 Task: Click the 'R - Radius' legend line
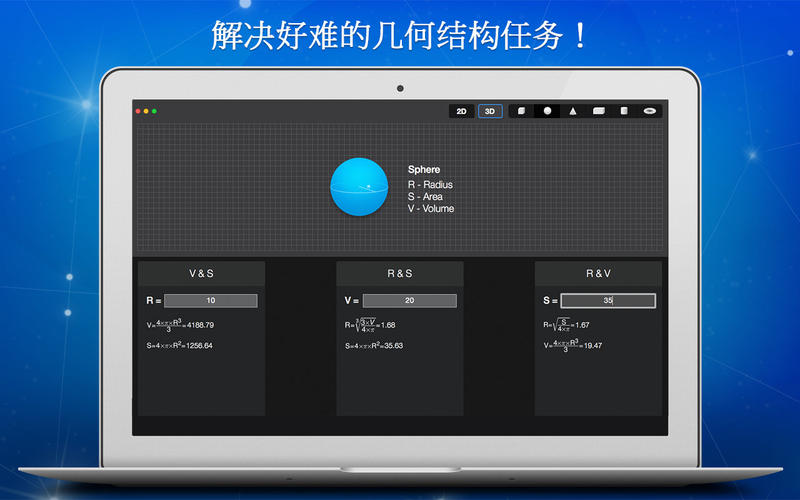pyautogui.click(x=430, y=185)
